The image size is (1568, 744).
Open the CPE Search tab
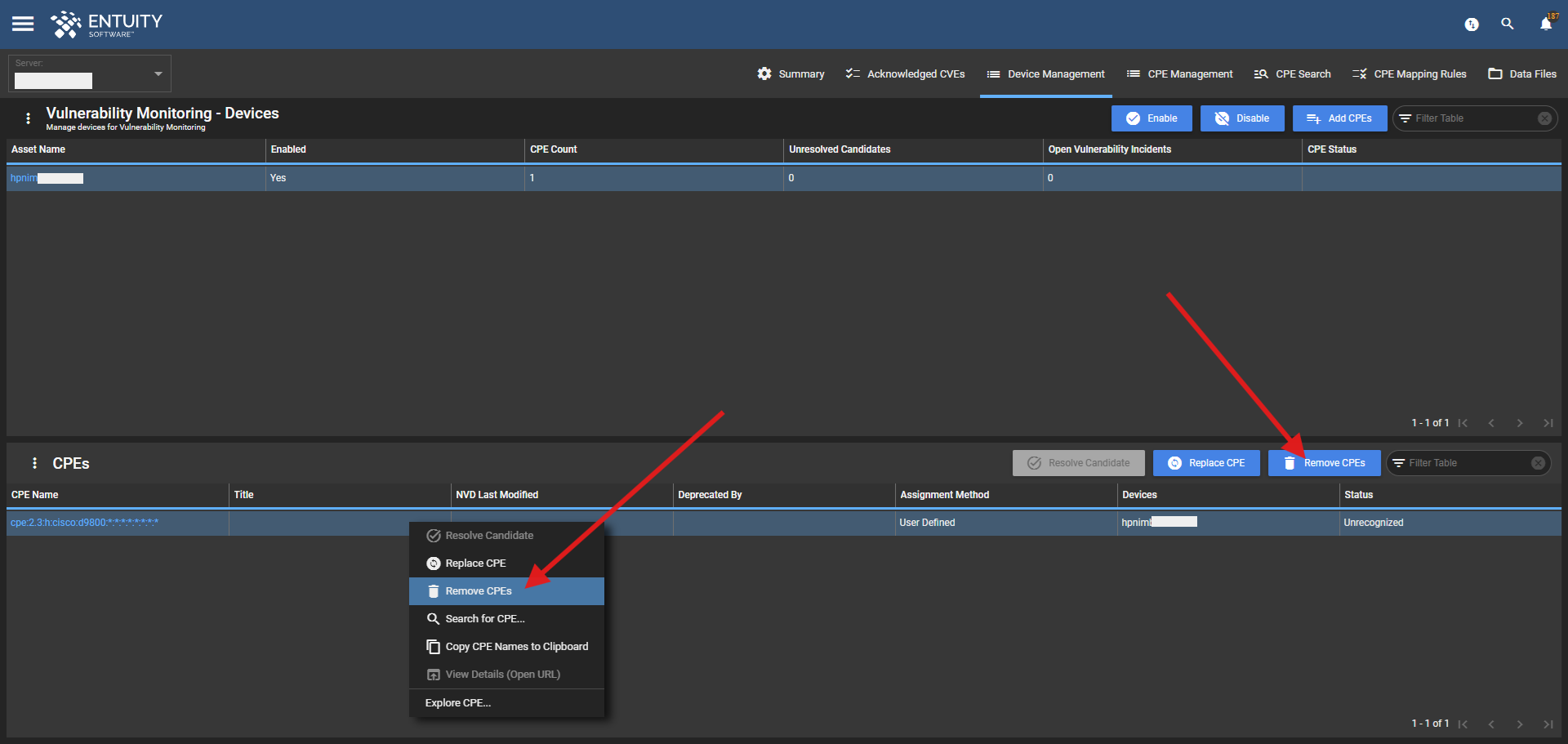click(1292, 74)
